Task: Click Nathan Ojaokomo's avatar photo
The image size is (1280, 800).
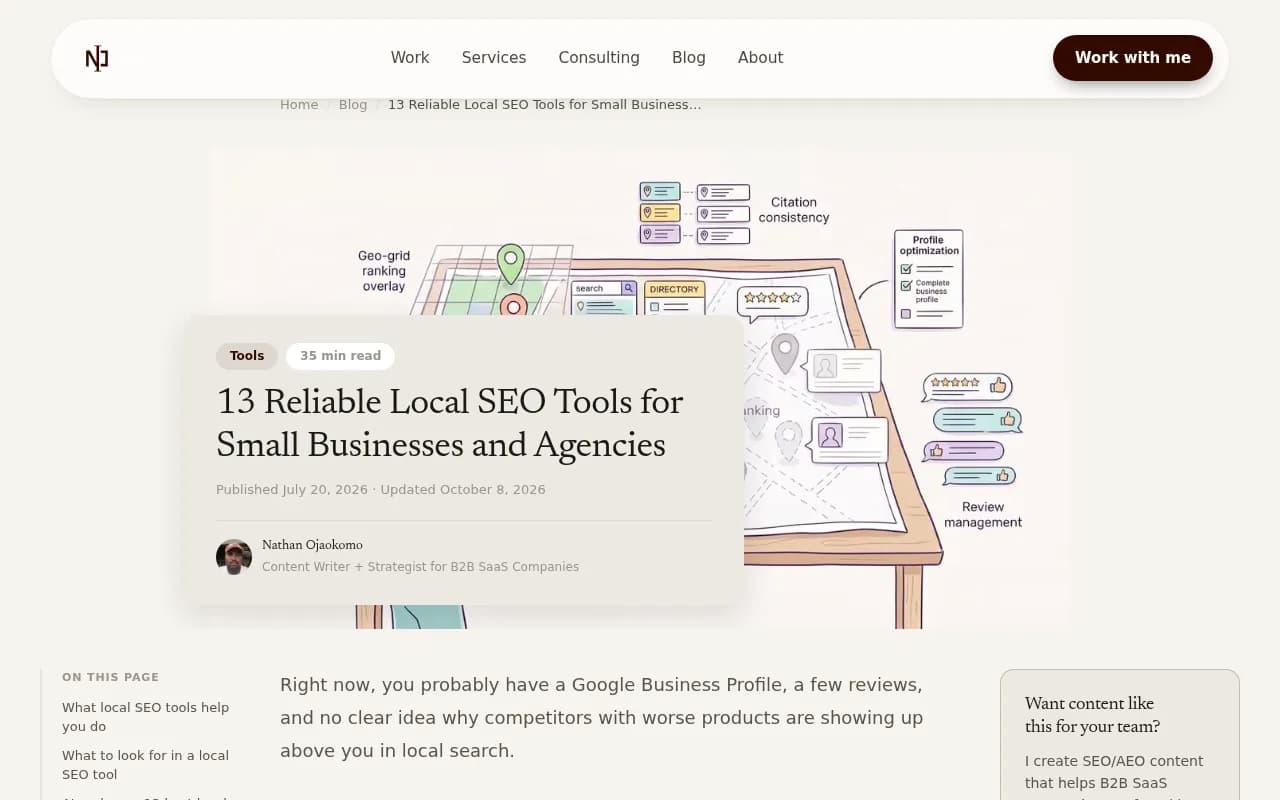Action: coord(234,557)
